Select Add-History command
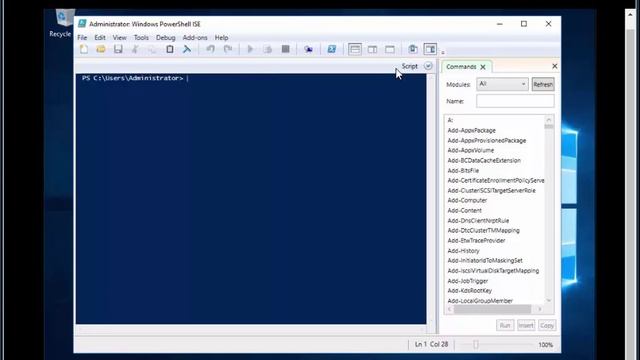 pos(463,251)
